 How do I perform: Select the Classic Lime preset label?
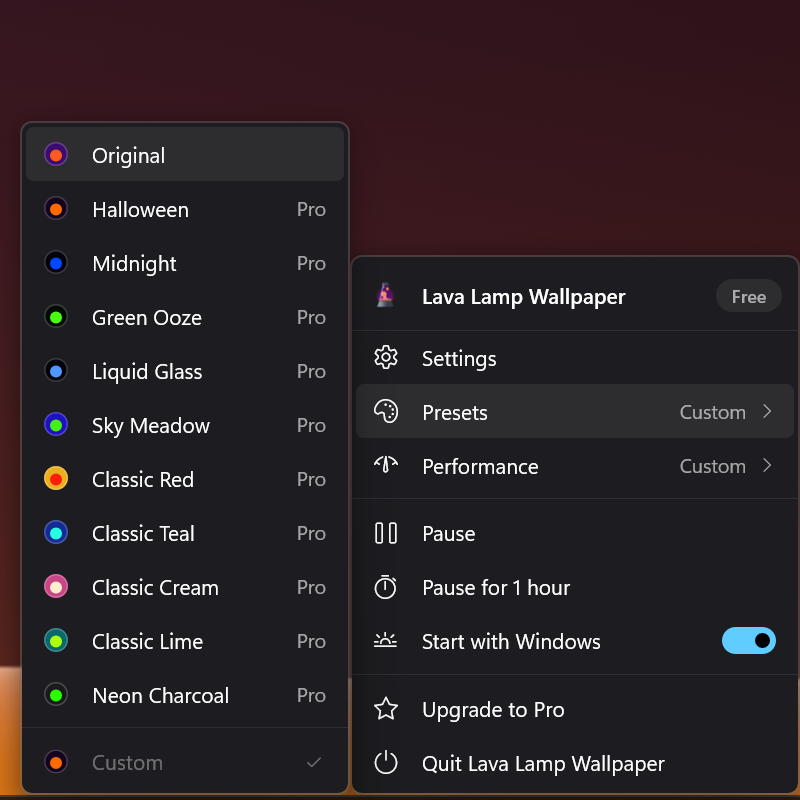point(147,642)
